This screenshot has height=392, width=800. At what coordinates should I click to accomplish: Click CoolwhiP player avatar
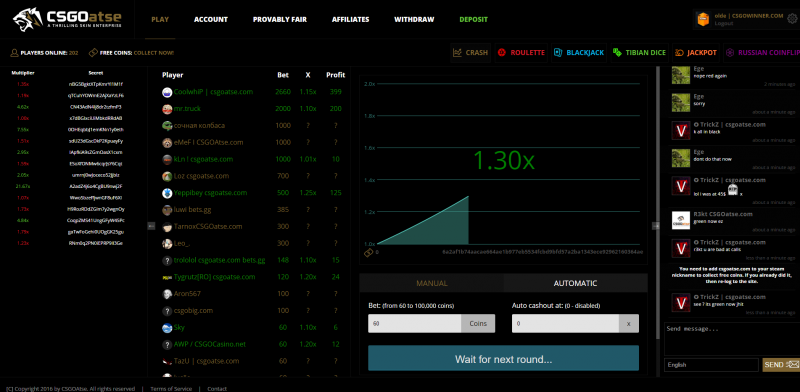pyautogui.click(x=167, y=92)
